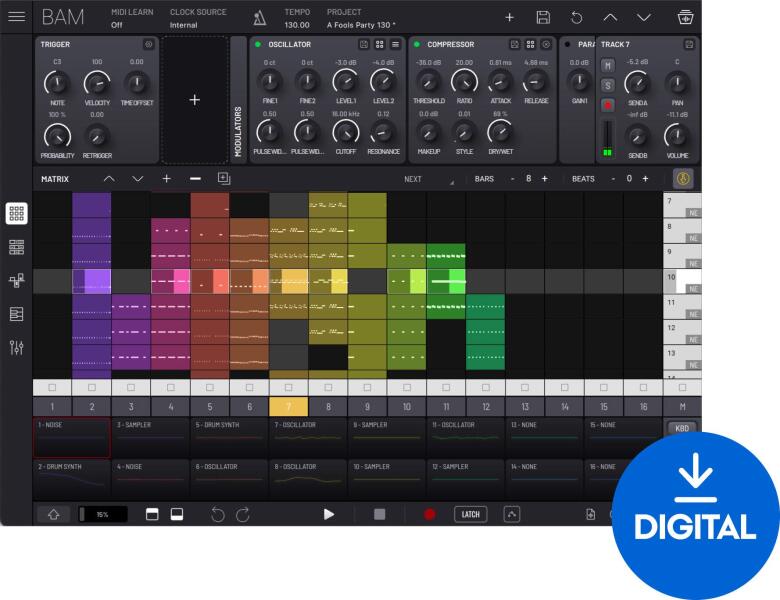Image resolution: width=780 pixels, height=600 pixels.
Task: Toggle the Oscillator module power LED
Action: (257, 45)
